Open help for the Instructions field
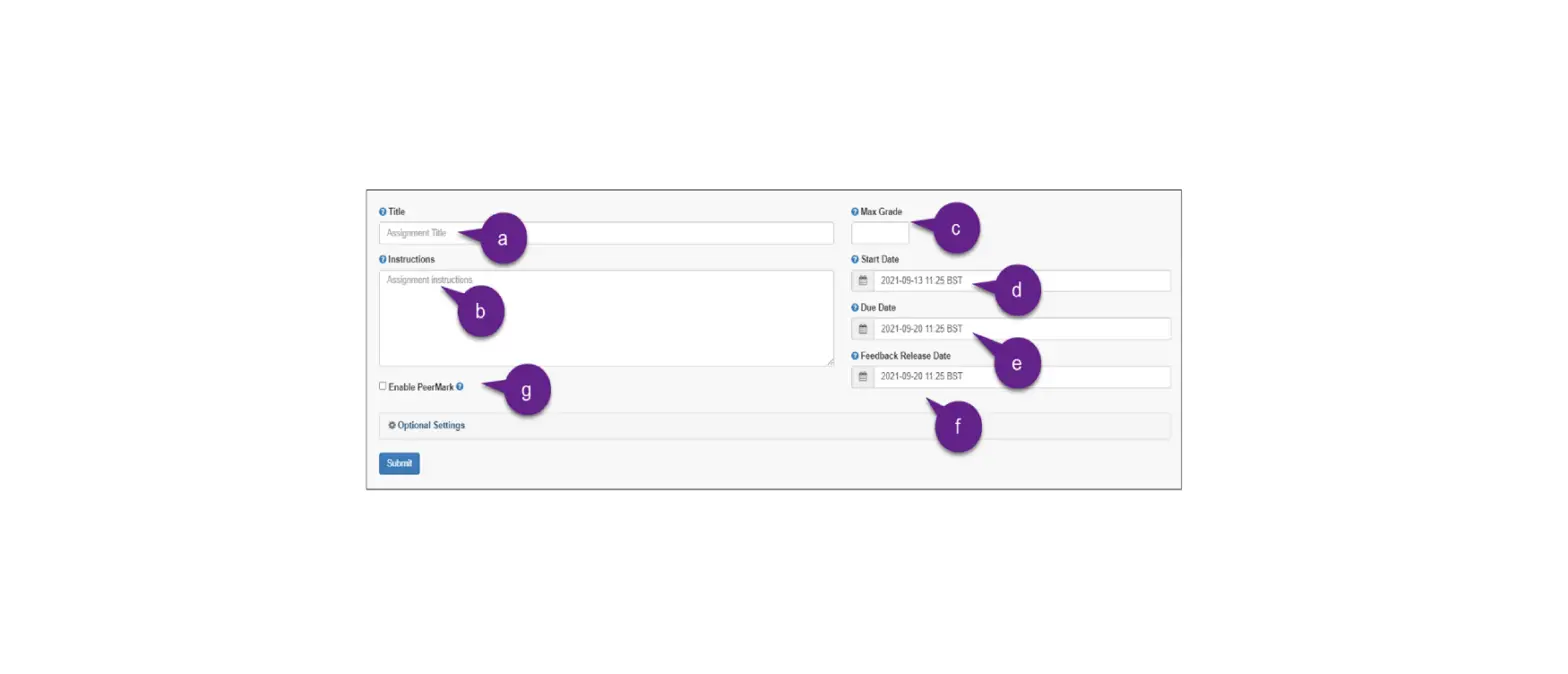Viewport: 1568px width, 674px height. pos(381,259)
